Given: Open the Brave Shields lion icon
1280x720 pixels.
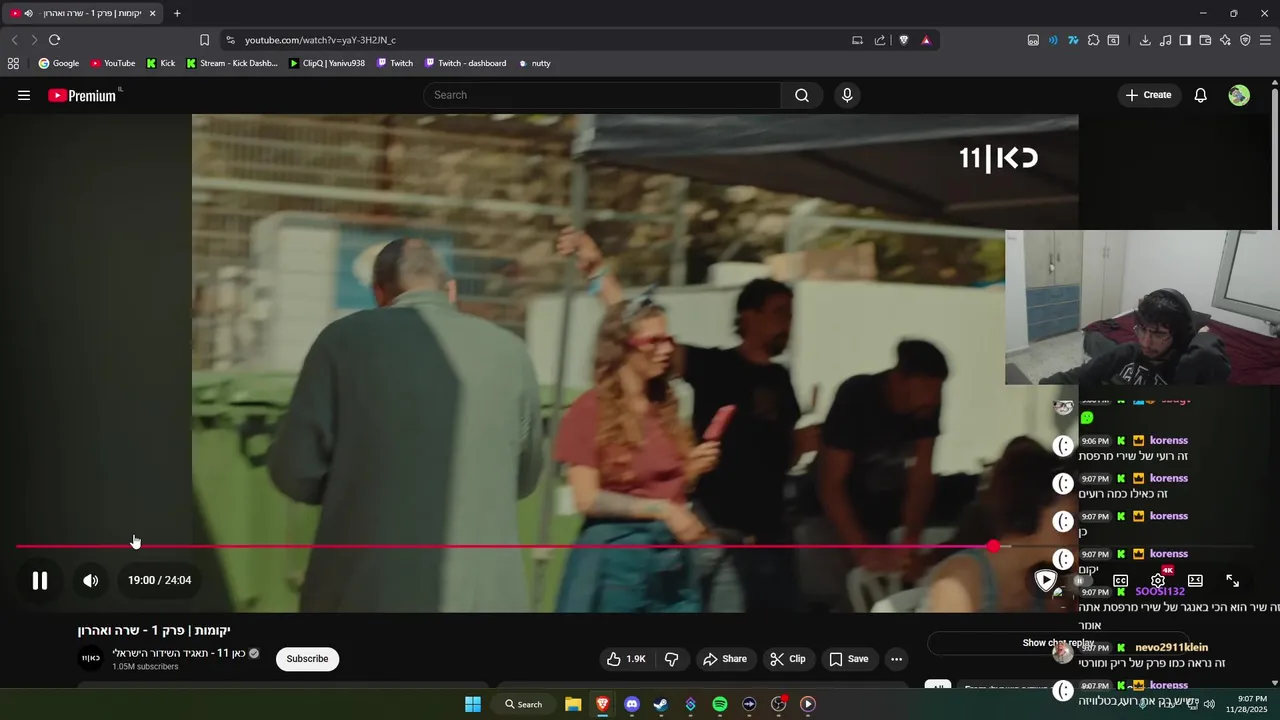Looking at the screenshot, I should pos(904,40).
